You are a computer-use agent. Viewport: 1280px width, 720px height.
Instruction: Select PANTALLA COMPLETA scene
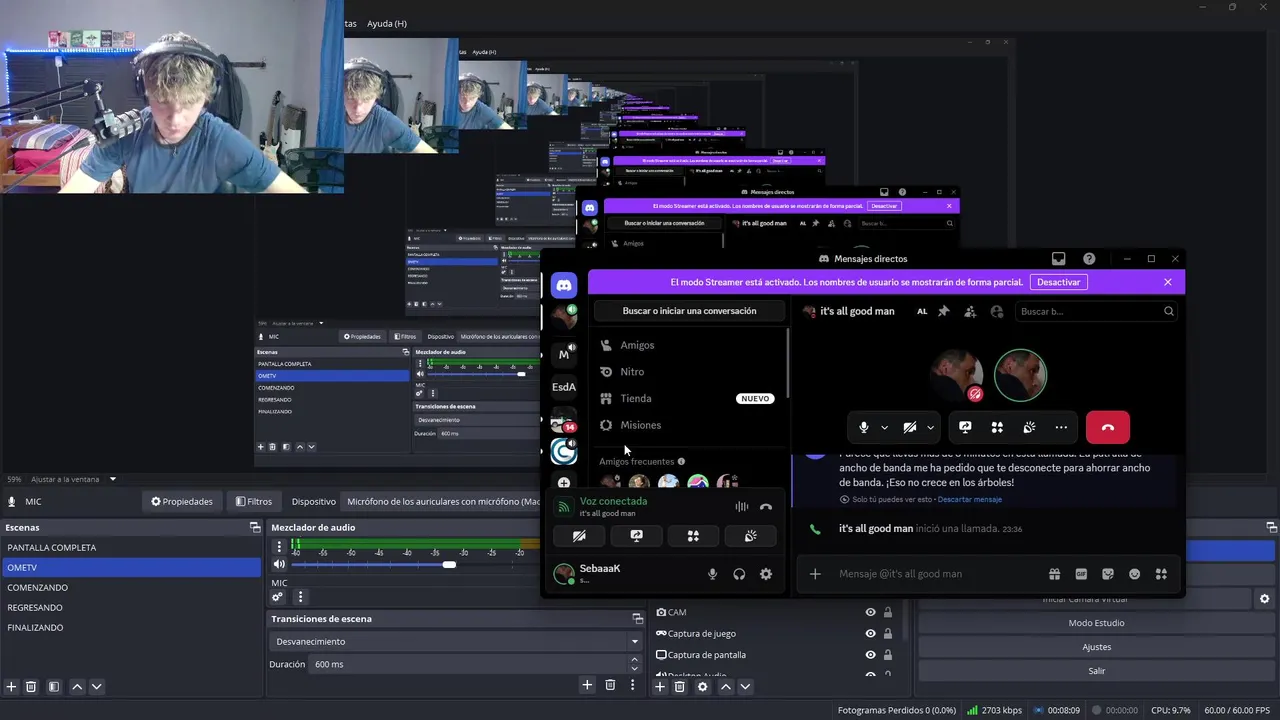coord(132,548)
